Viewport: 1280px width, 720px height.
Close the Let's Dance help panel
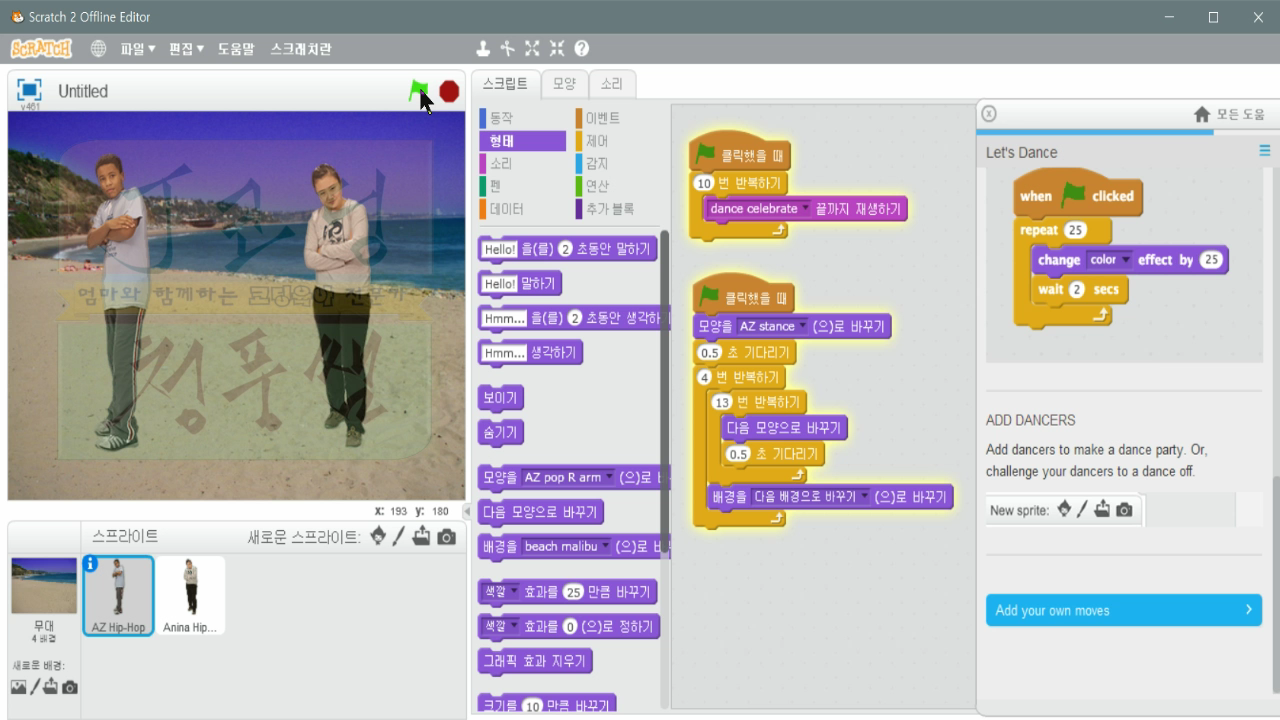pyautogui.click(x=989, y=114)
